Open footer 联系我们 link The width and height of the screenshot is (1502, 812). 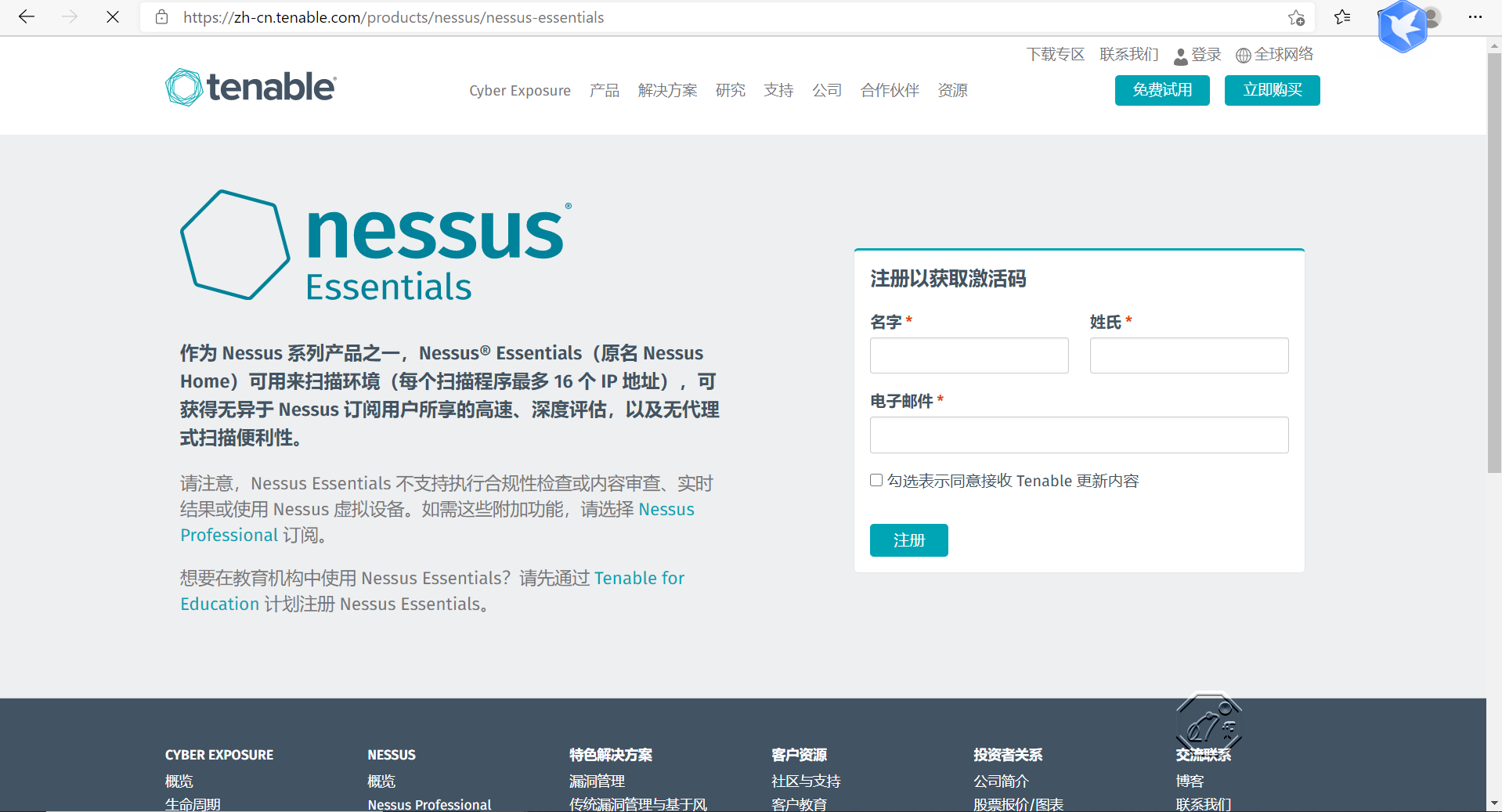click(x=1203, y=804)
